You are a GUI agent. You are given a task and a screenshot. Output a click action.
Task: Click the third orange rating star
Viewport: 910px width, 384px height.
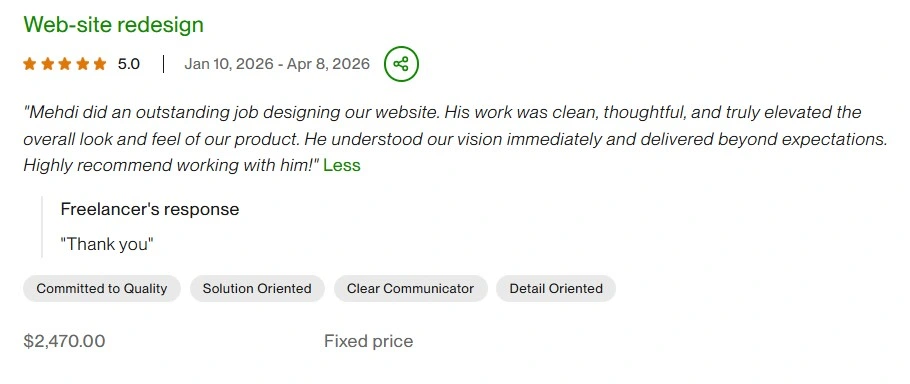pyautogui.click(x=65, y=64)
